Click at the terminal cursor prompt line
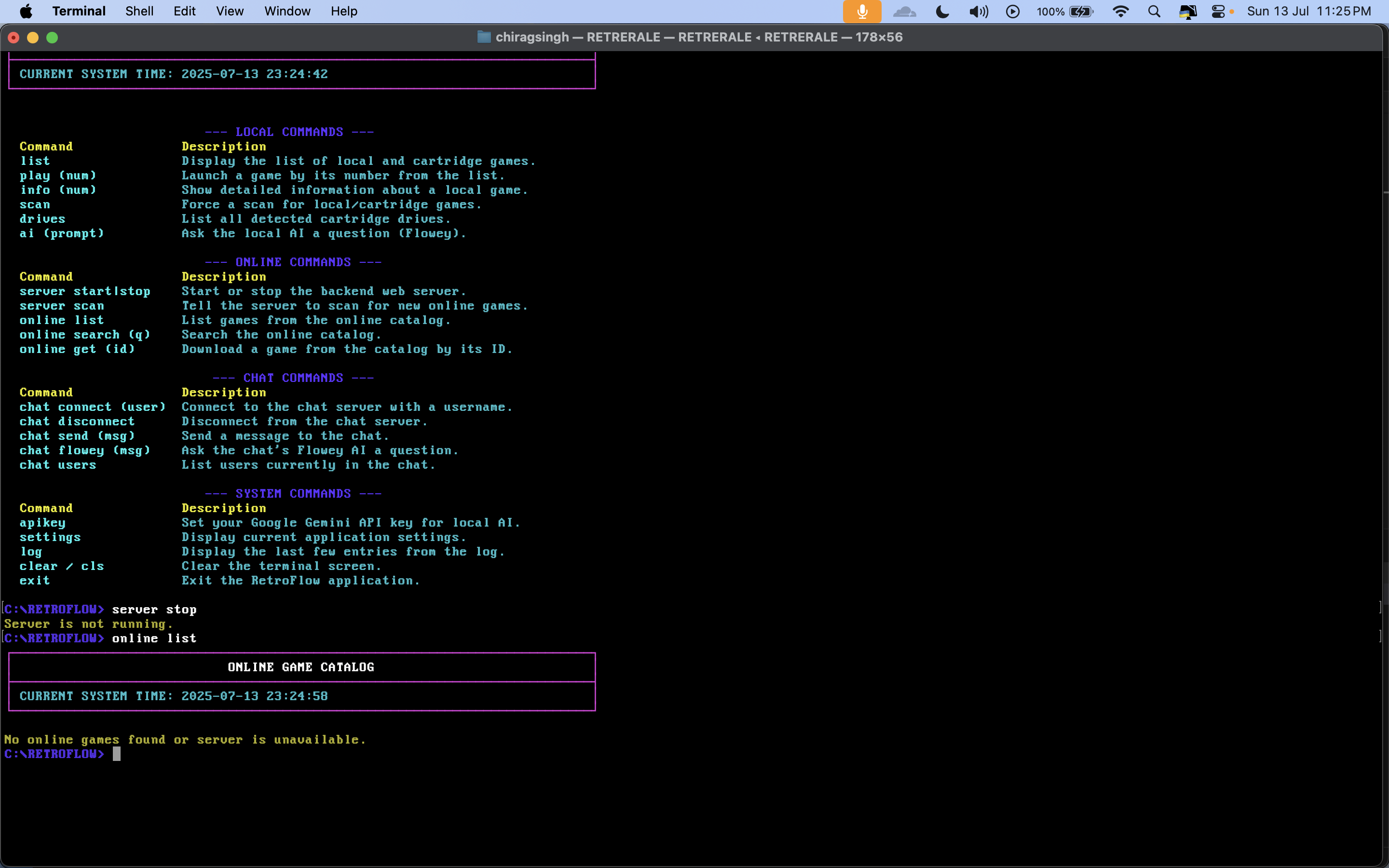This screenshot has width=1389, height=868. pyautogui.click(x=117, y=754)
